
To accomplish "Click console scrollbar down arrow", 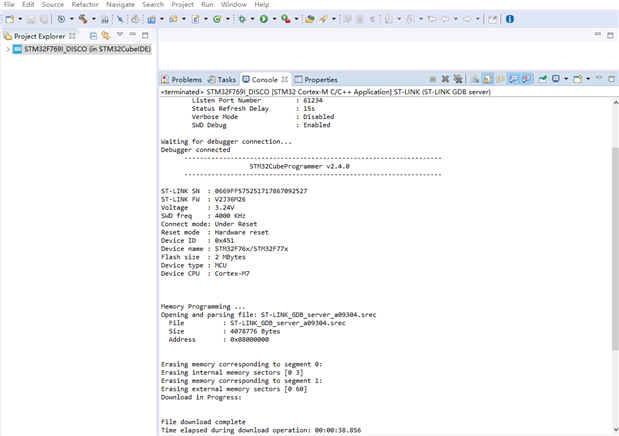I will pyautogui.click(x=615, y=430).
